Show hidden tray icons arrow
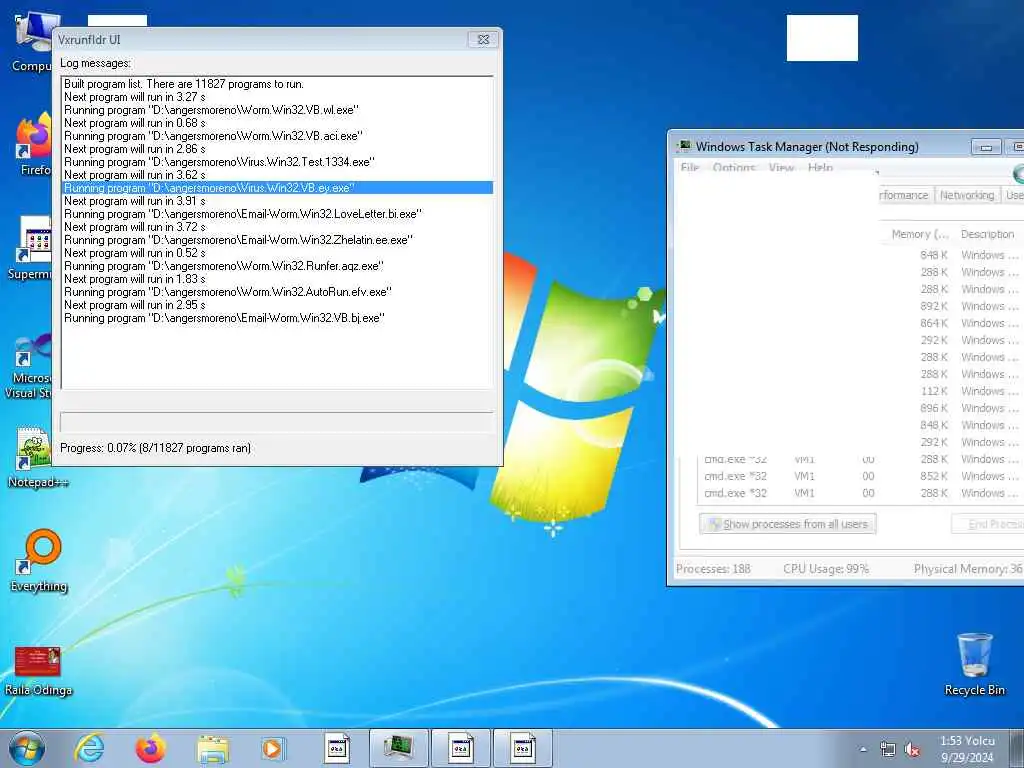 click(x=863, y=749)
